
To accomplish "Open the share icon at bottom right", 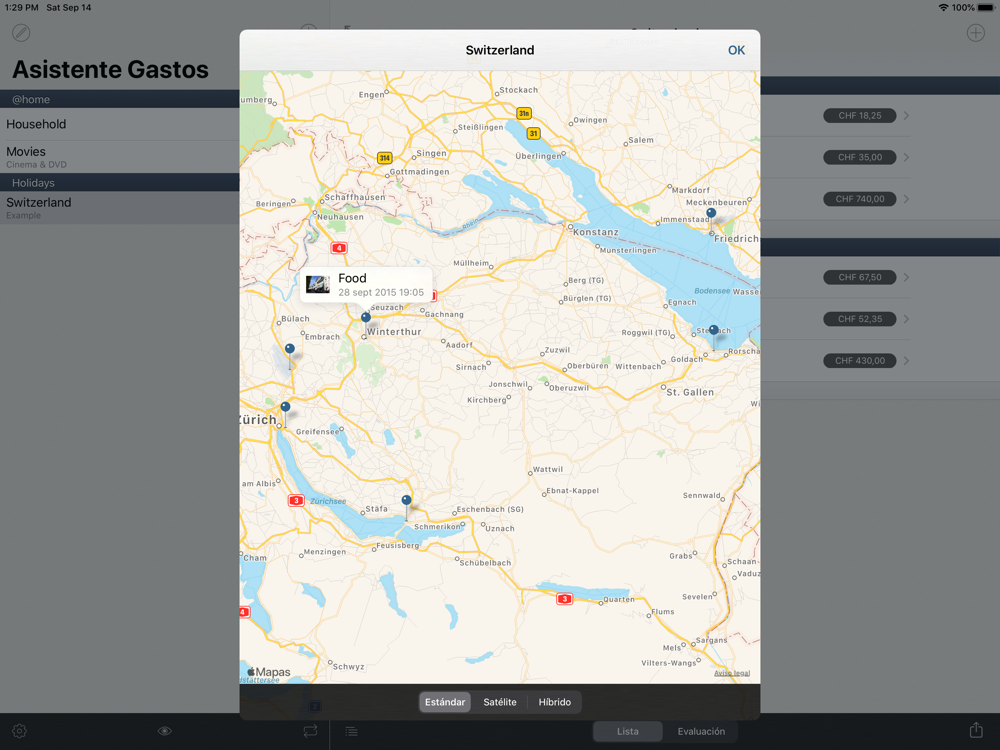I will 976,730.
